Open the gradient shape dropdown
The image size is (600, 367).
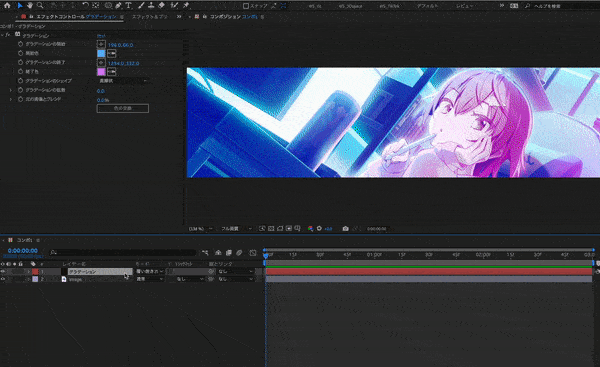pos(122,81)
